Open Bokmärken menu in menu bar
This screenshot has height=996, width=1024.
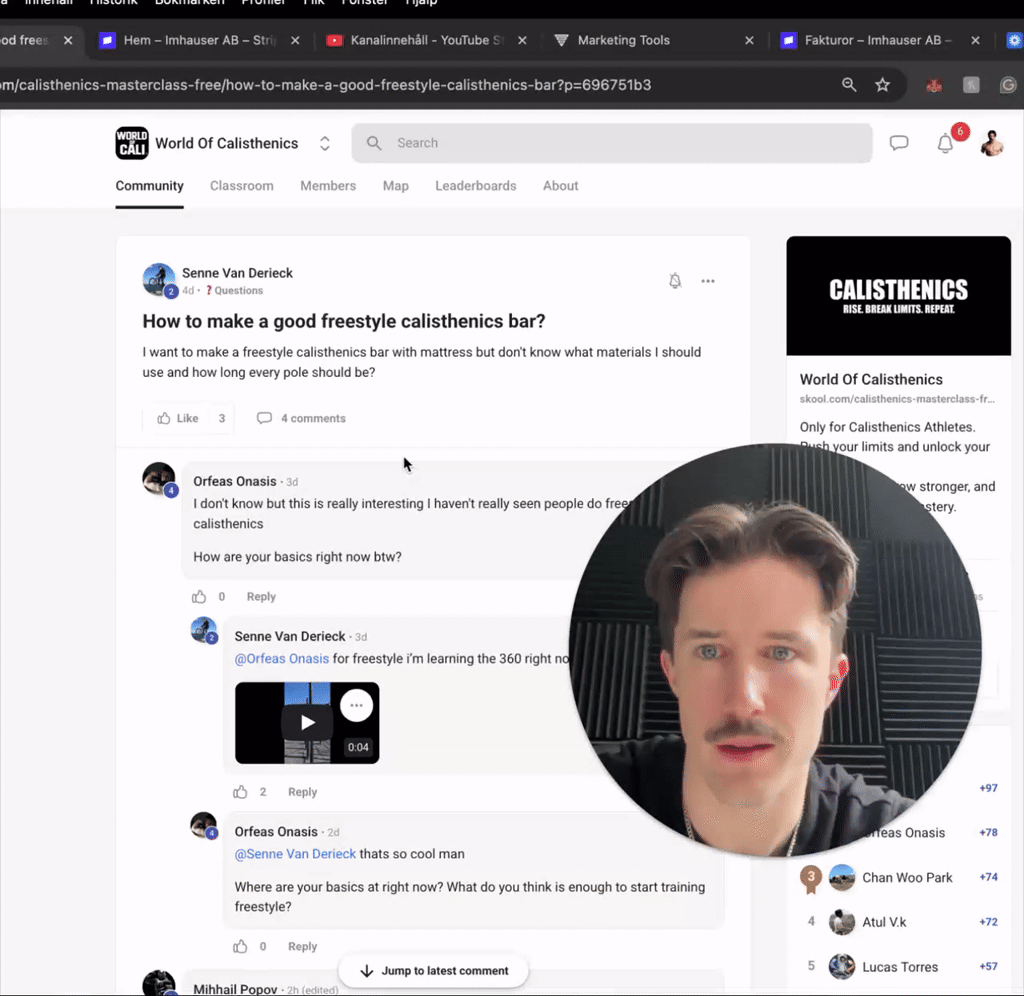coord(189,3)
